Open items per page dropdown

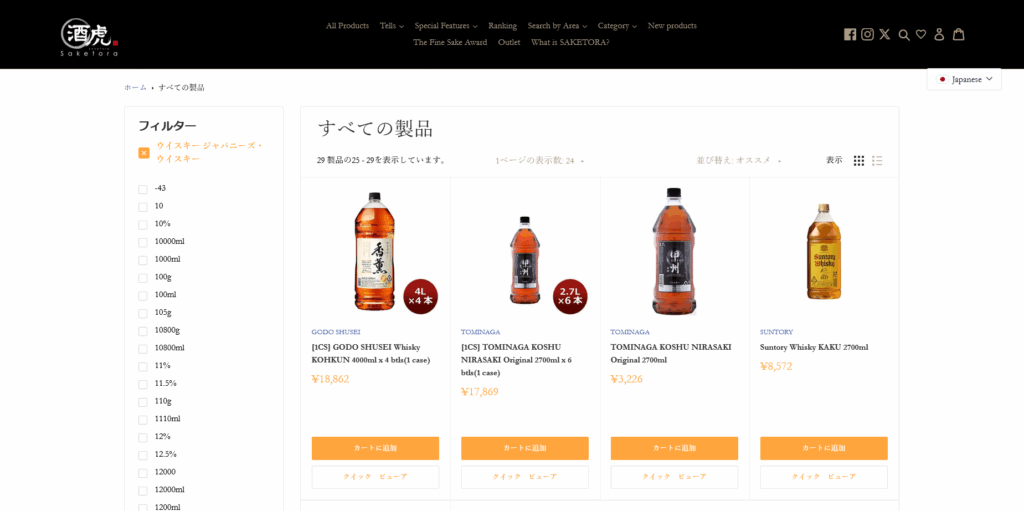click(x=539, y=161)
